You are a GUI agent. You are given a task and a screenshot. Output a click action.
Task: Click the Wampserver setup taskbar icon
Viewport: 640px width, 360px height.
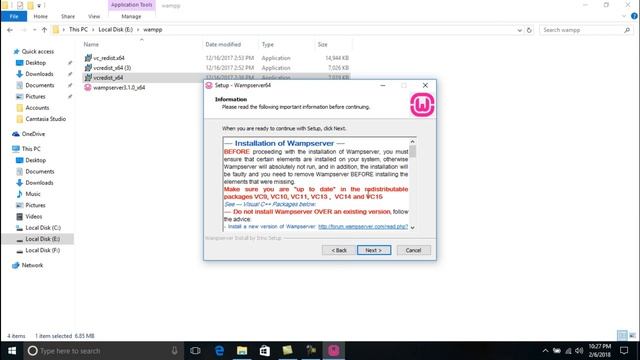click(333, 351)
